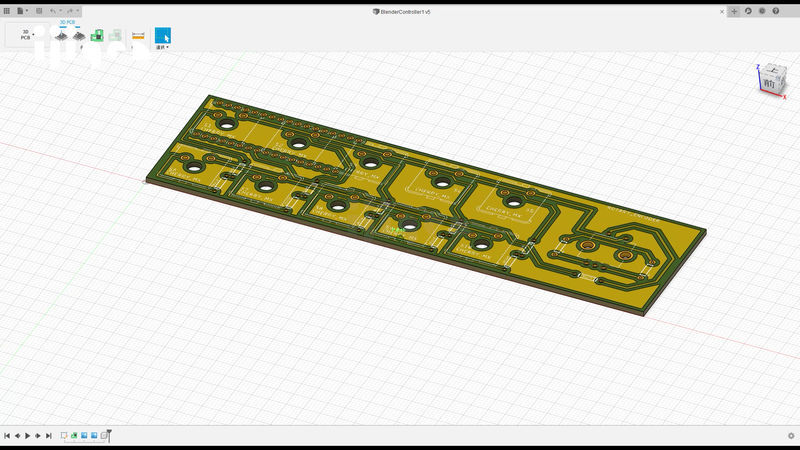
Task: Select the last gray timeline feature
Action: click(104, 435)
